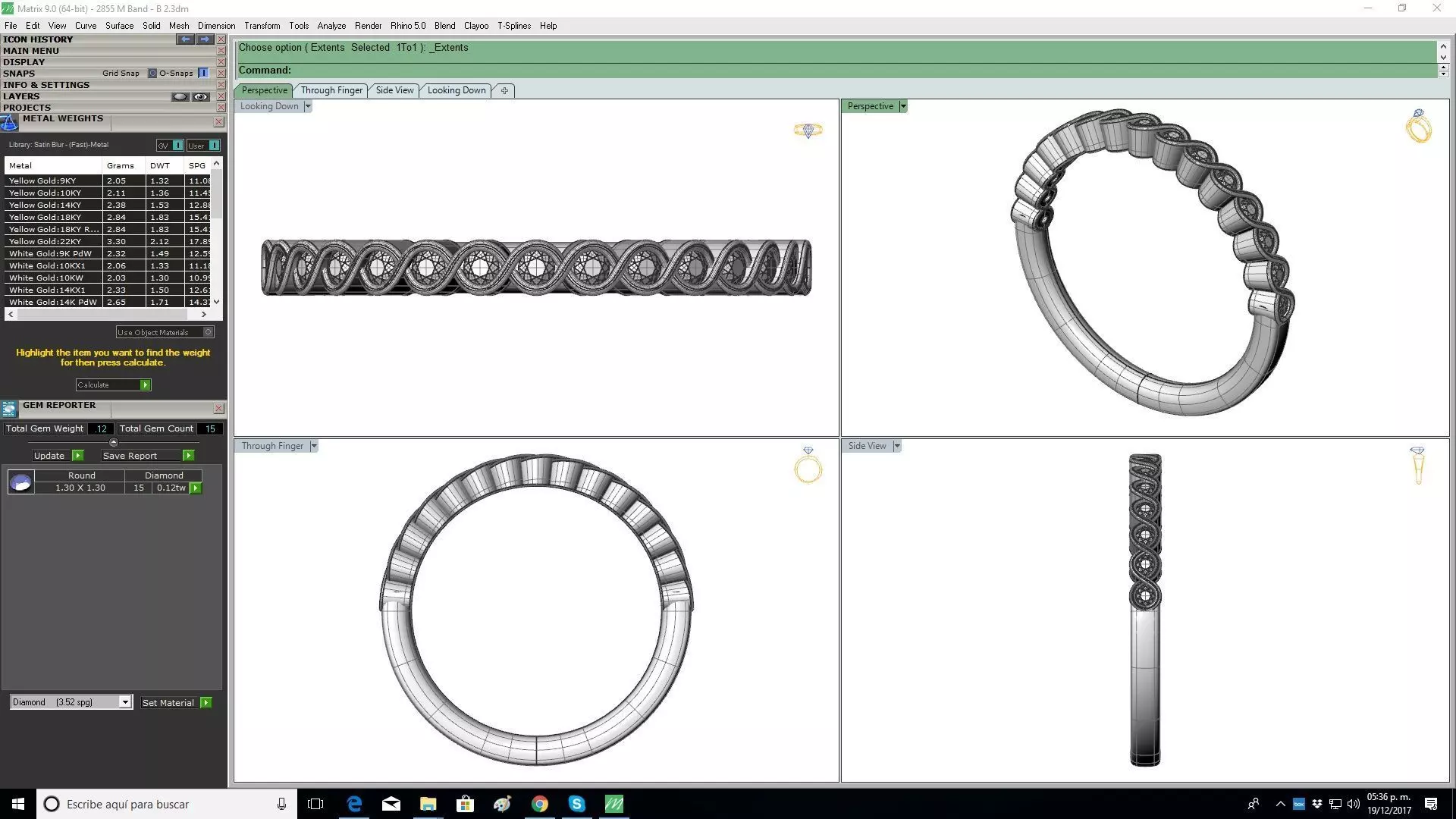Click the Calculate button
Screen dimensions: 1456x819
tap(113, 385)
